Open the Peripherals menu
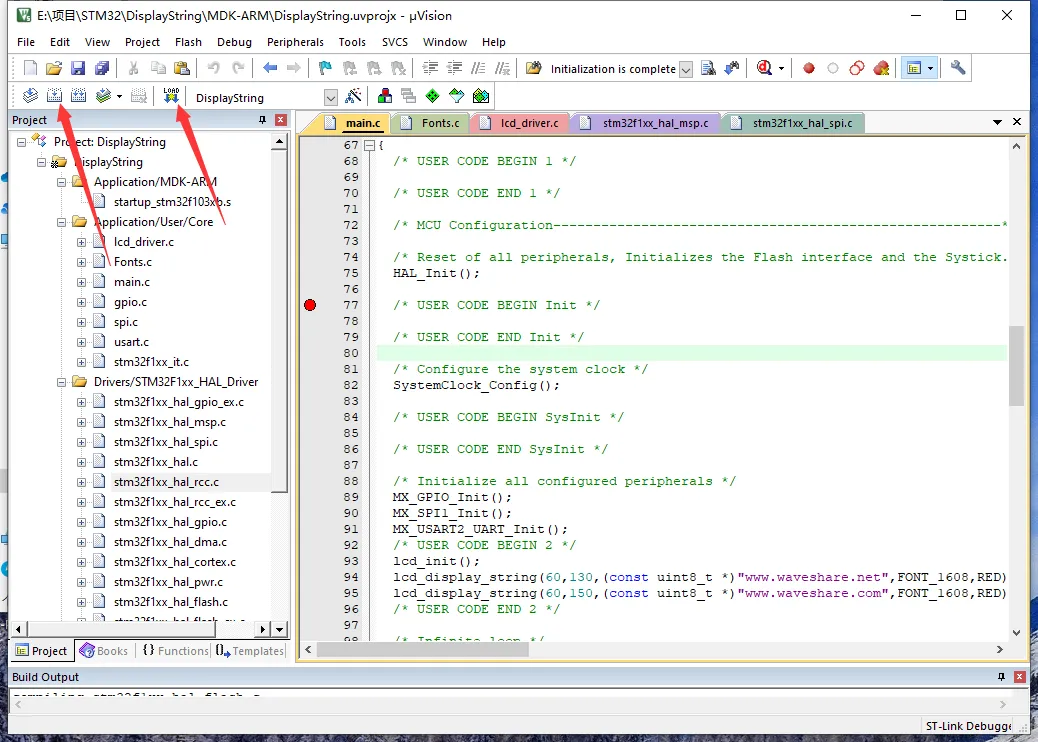The width and height of the screenshot is (1038, 742). click(x=295, y=42)
